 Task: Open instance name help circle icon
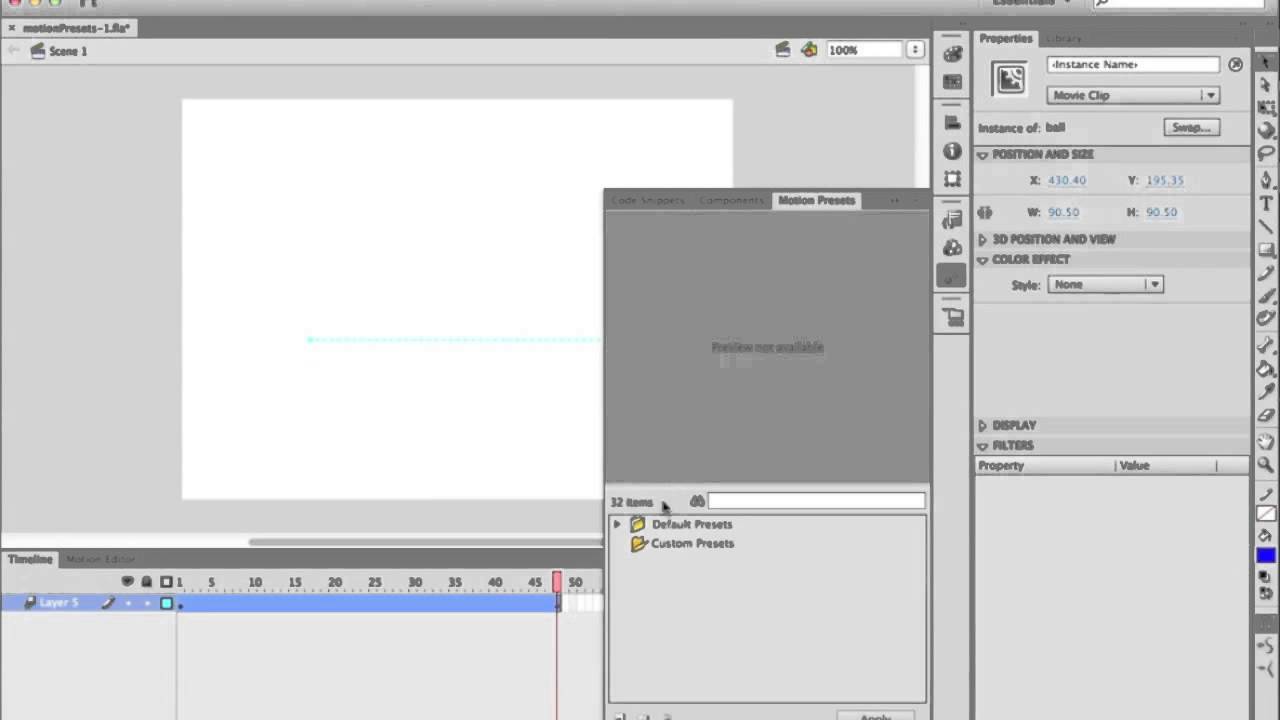(1236, 64)
